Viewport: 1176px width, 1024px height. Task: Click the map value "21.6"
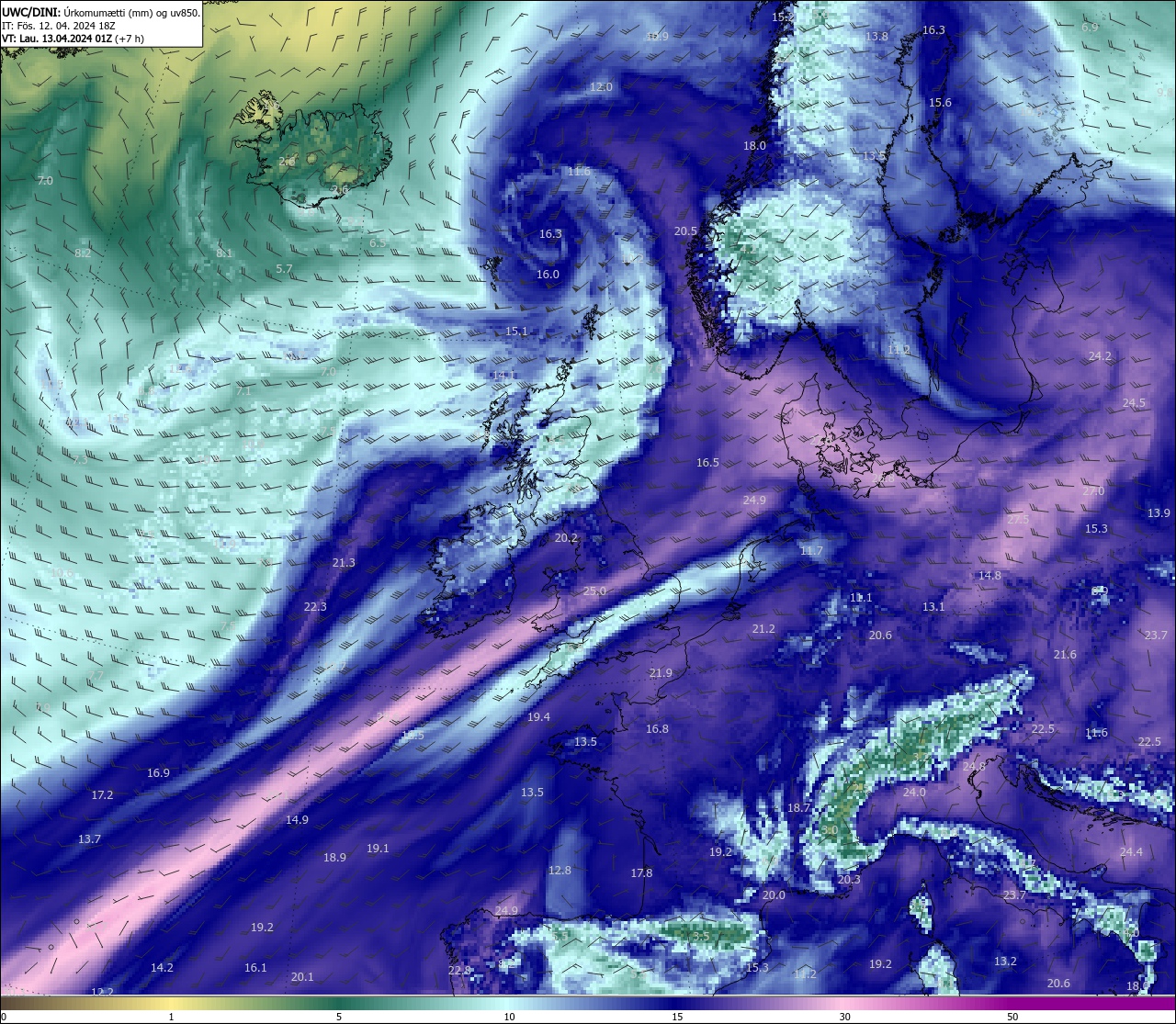tap(1065, 655)
